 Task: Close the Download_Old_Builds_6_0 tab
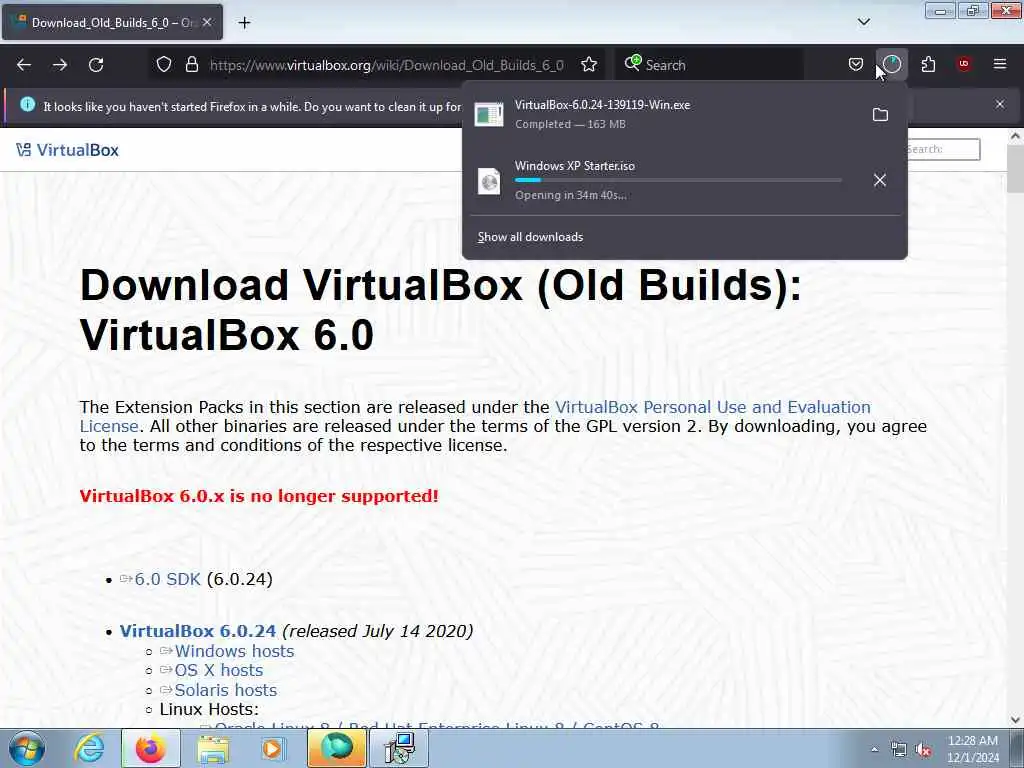(207, 22)
